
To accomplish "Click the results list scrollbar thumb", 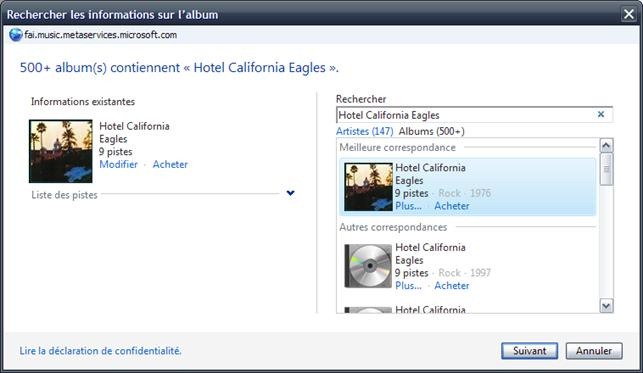I will [606, 169].
